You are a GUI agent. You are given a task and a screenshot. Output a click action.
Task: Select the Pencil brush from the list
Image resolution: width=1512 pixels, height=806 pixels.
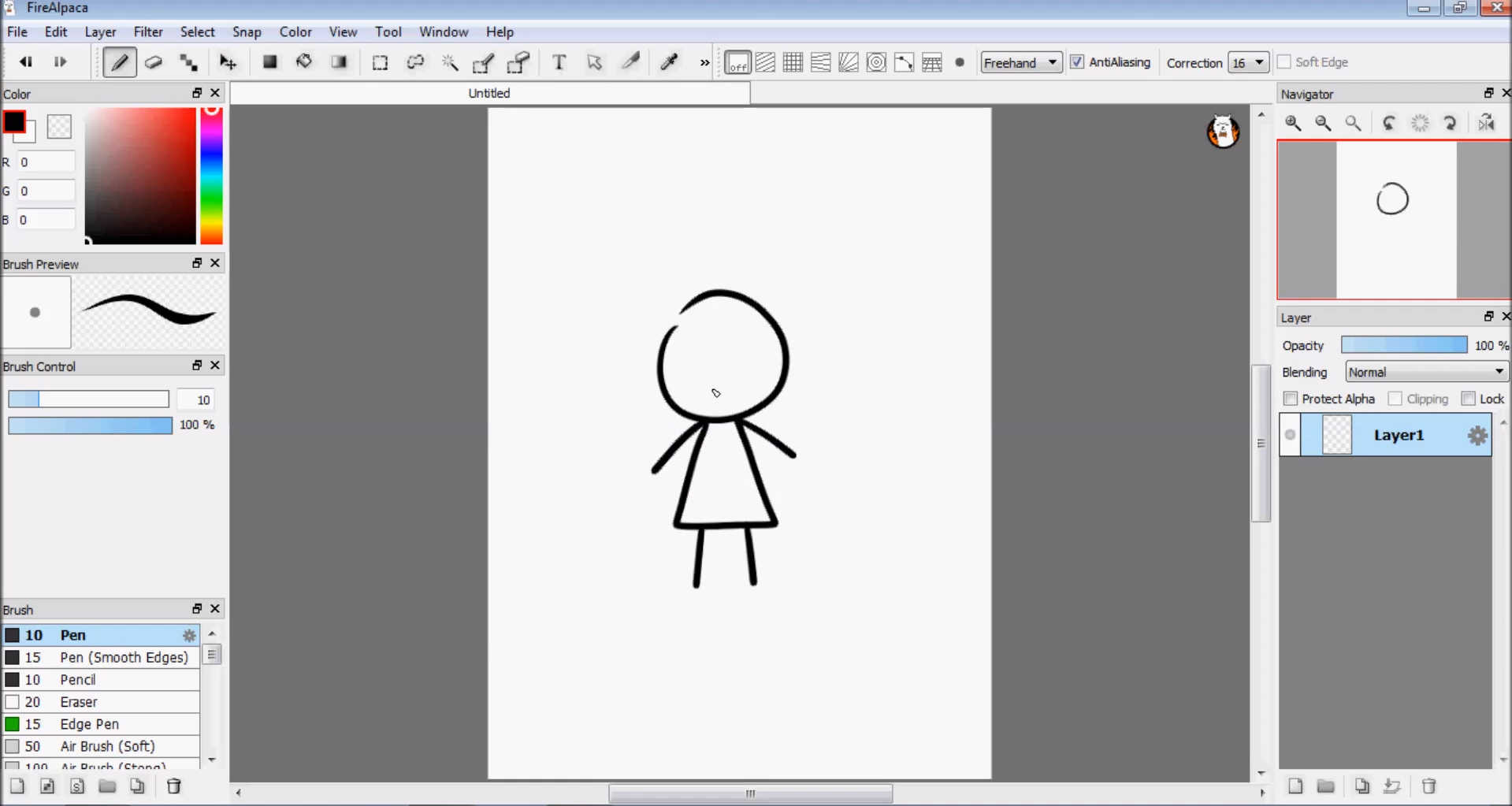78,679
